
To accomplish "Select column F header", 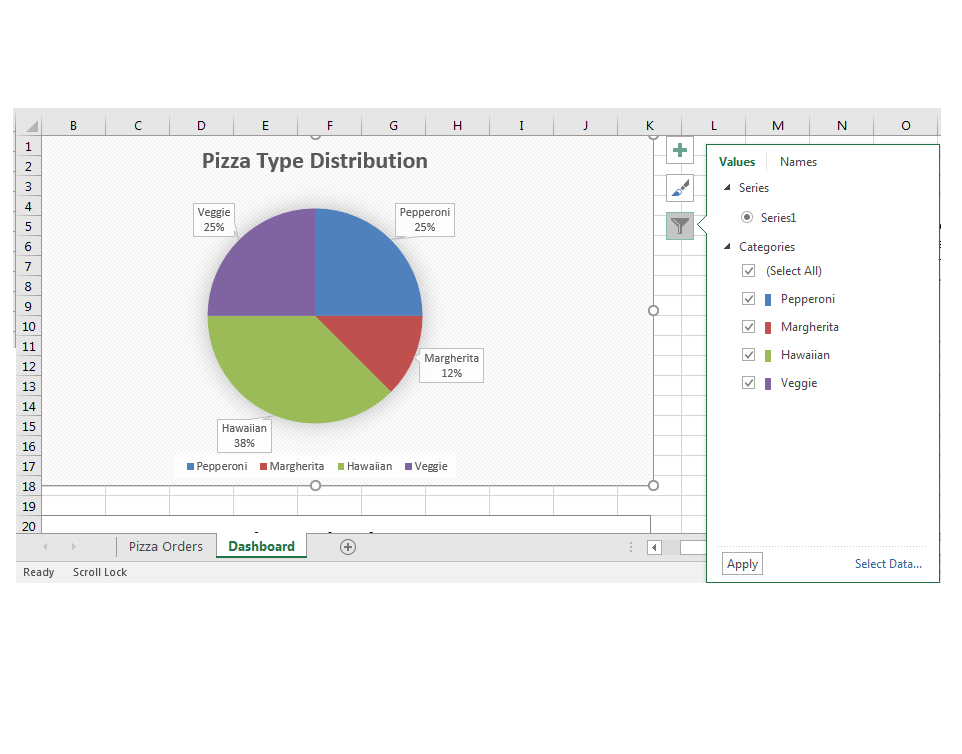I will (329, 126).
